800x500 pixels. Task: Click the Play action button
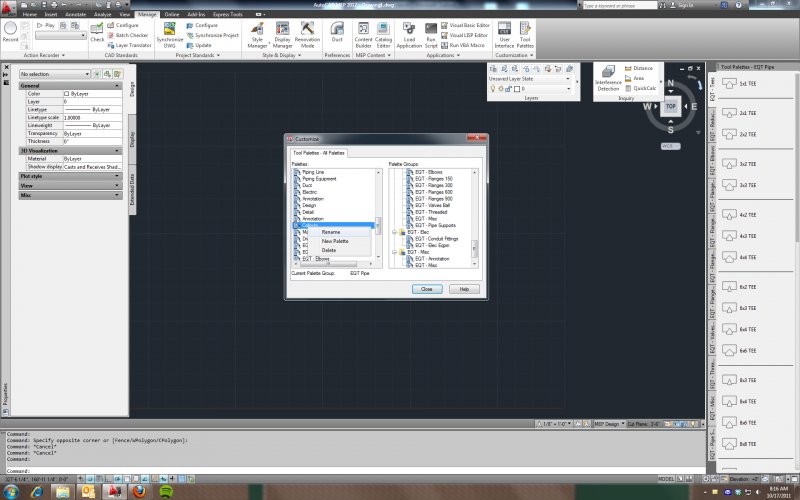45,25
